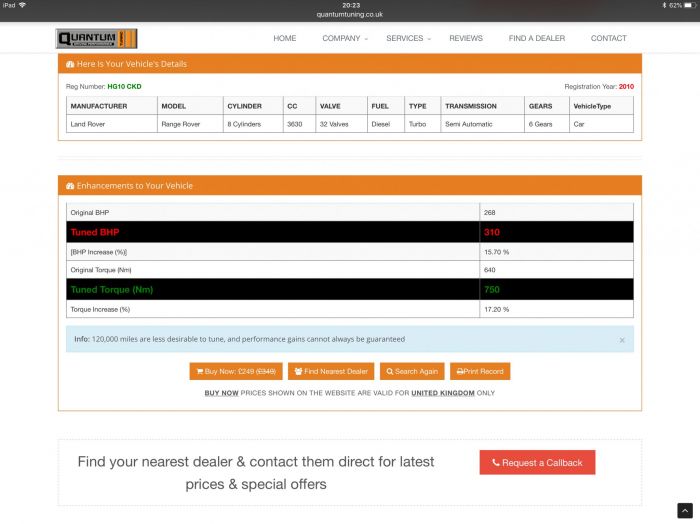
Task: Click the Original Torque value 640
Action: coord(490,270)
